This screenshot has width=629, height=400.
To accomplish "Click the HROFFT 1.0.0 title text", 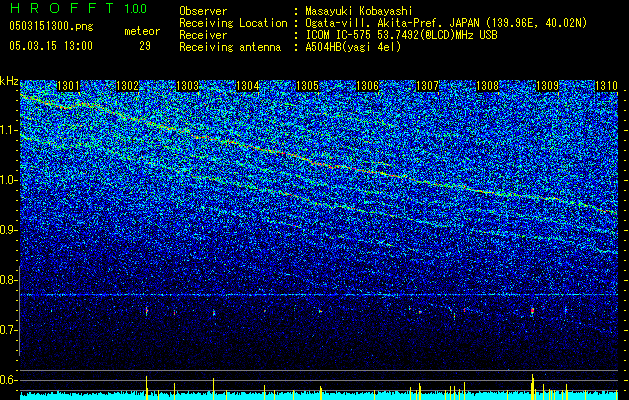I will pos(78,8).
